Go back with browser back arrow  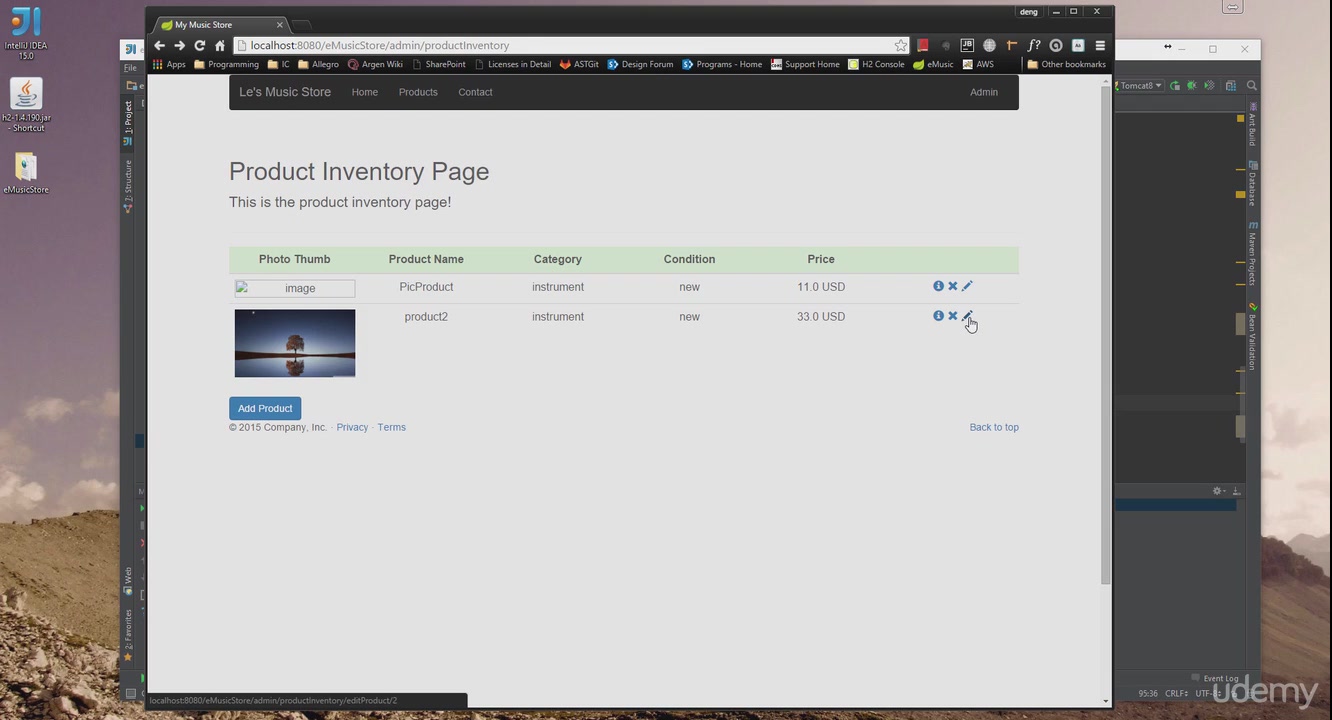click(x=159, y=45)
